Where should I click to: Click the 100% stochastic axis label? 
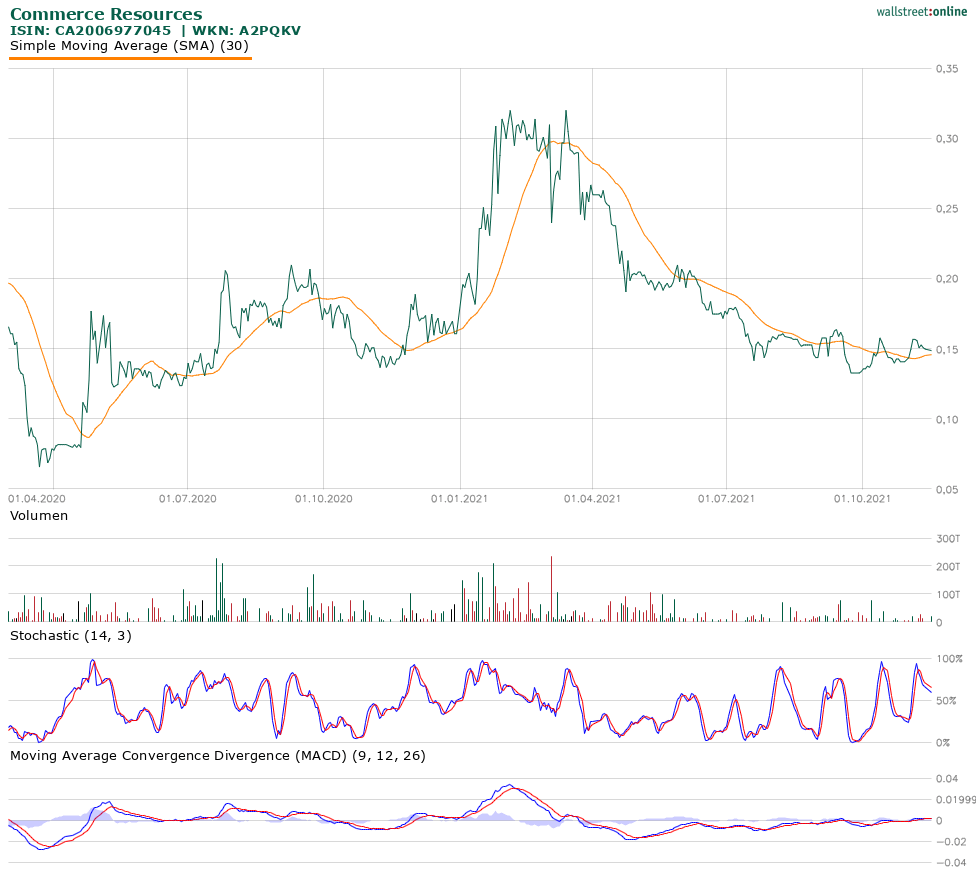949,659
